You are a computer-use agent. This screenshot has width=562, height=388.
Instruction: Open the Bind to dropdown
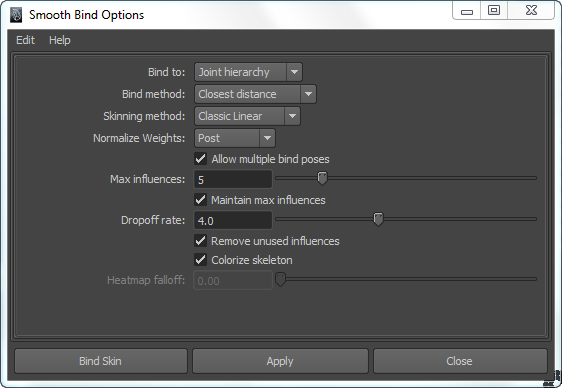pos(248,72)
